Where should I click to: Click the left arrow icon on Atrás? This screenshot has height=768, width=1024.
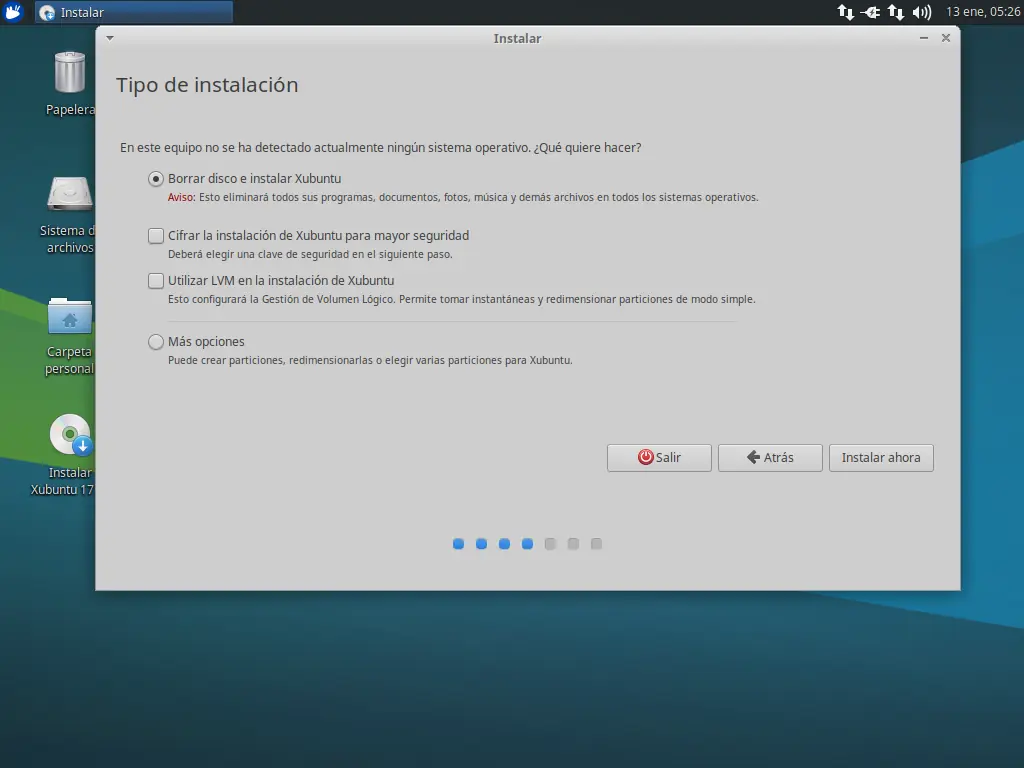point(753,456)
